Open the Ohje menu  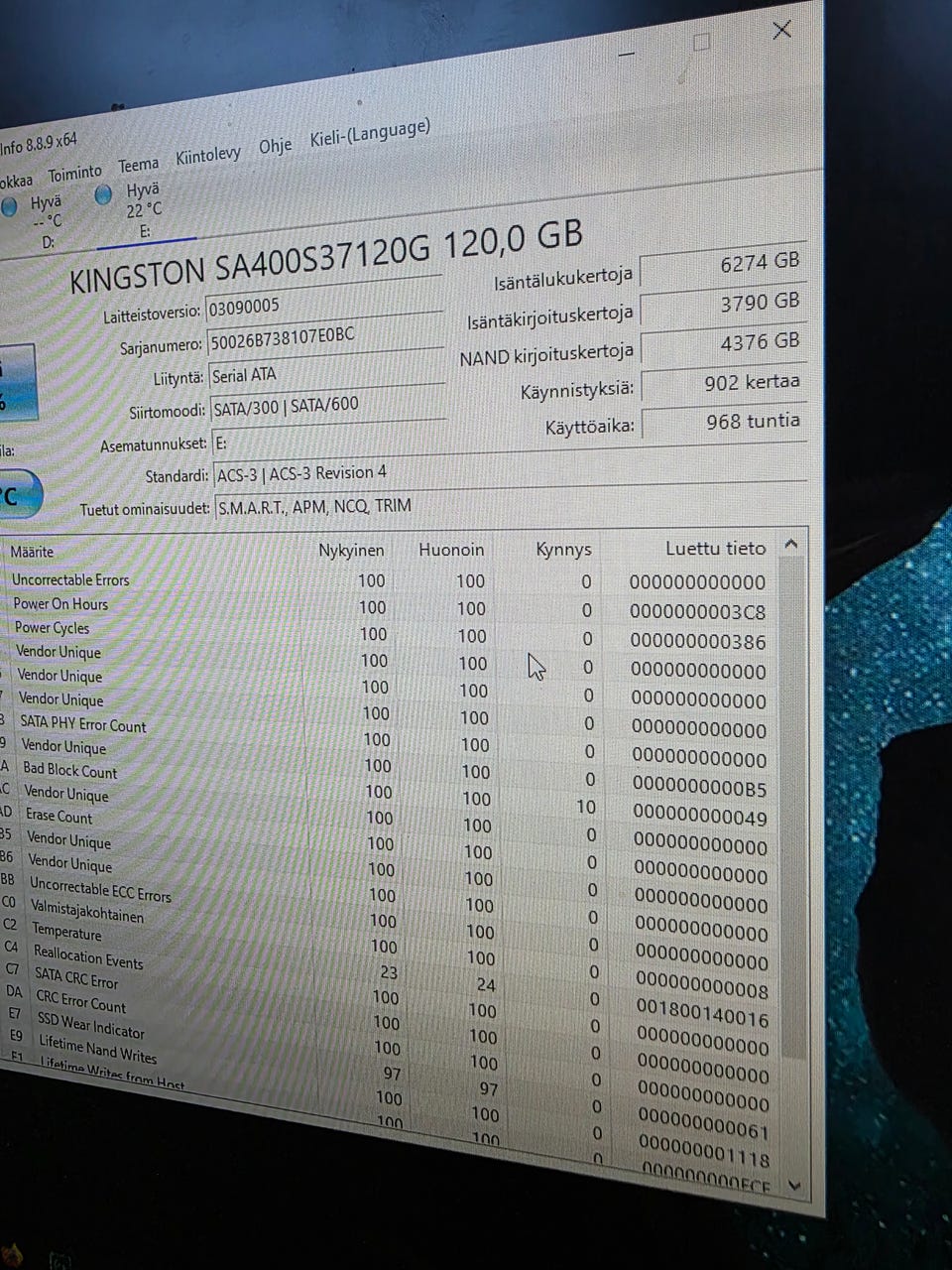[276, 146]
